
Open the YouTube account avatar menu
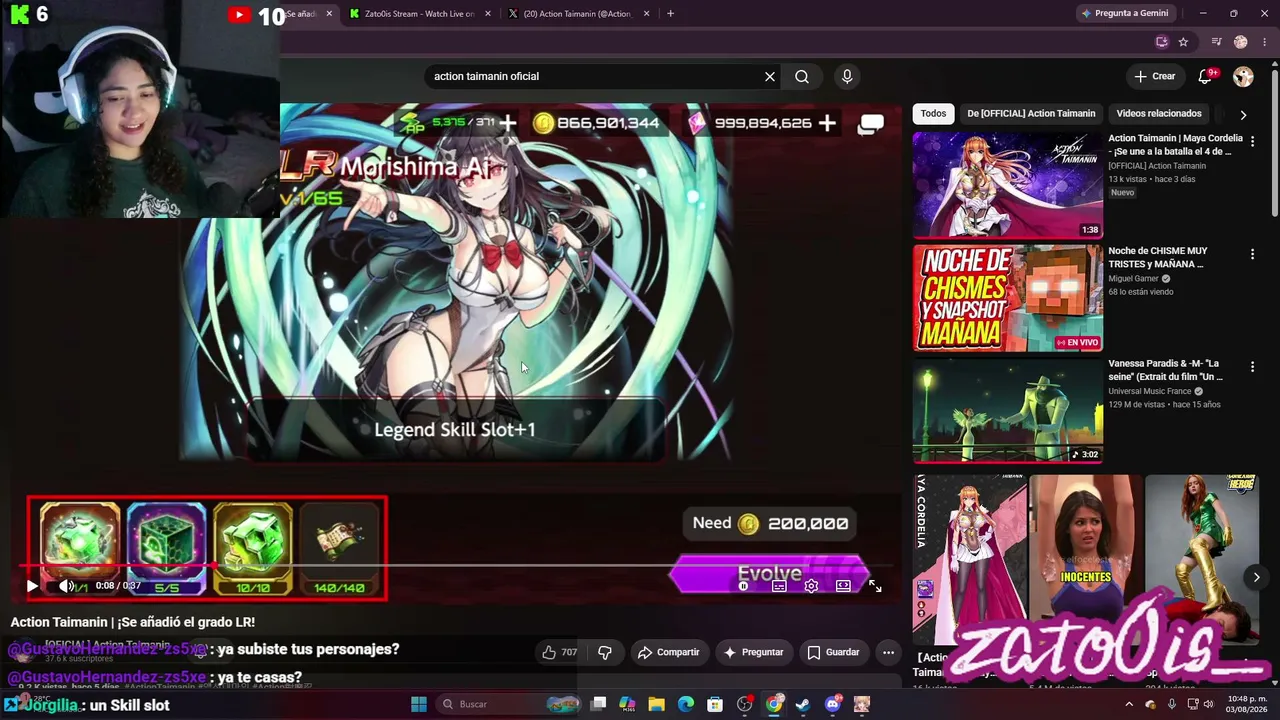[x=1243, y=76]
